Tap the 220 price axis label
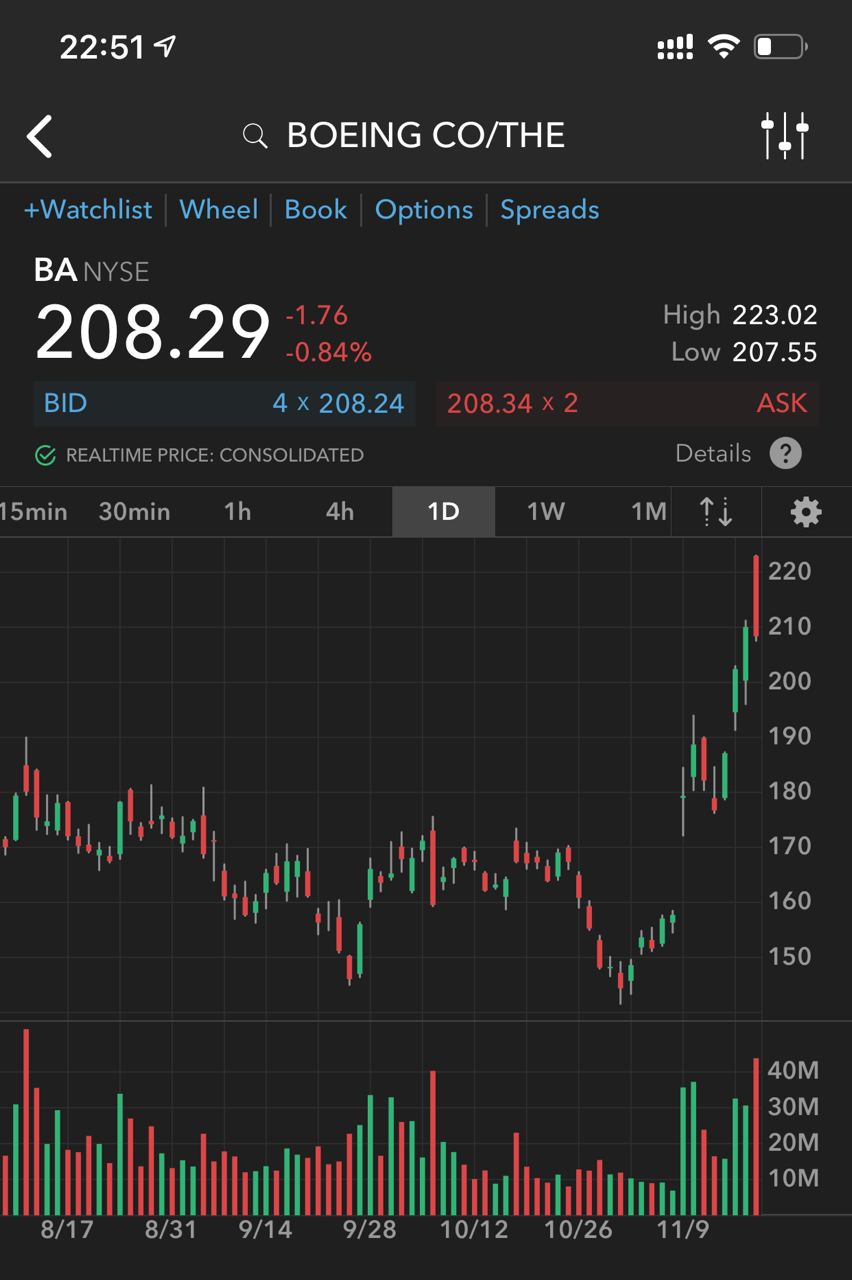This screenshot has width=852, height=1280. (x=789, y=572)
